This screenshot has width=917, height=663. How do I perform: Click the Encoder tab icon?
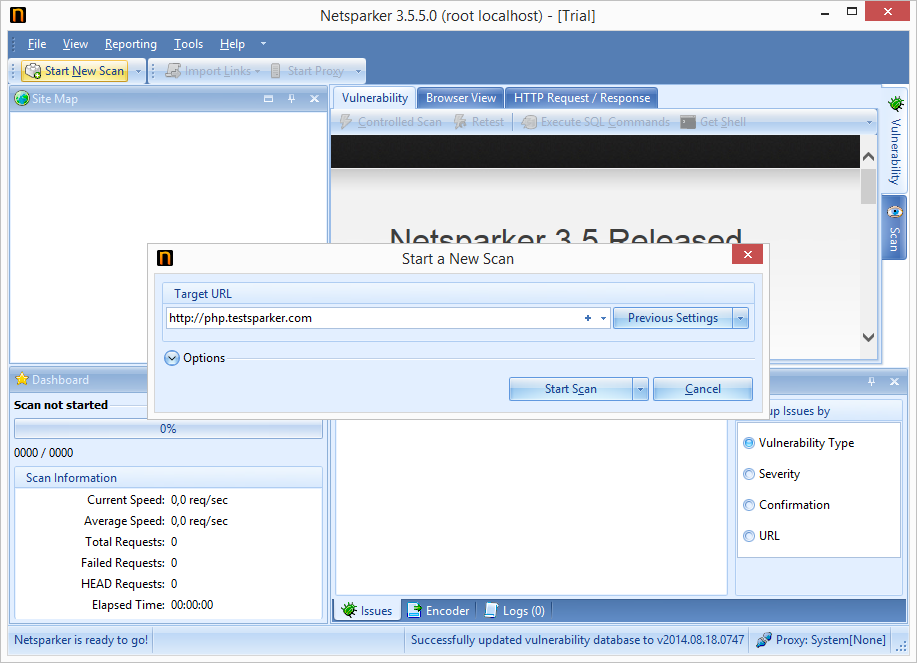pyautogui.click(x=414, y=610)
